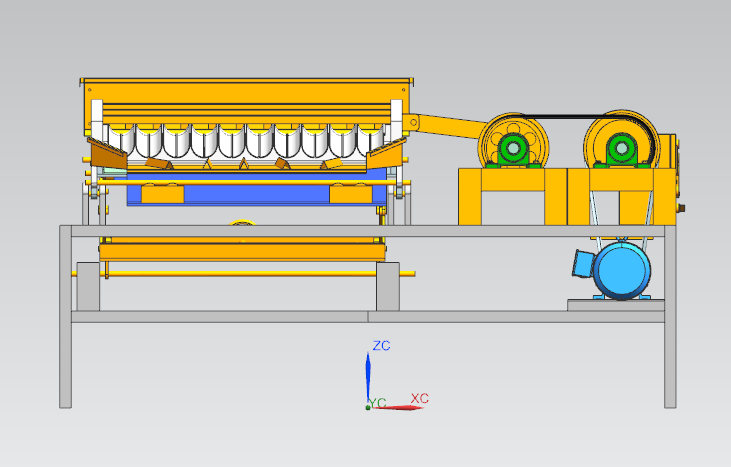Select the right green bearing housing
Image resolution: width=731 pixels, height=467 pixels.
click(622, 150)
